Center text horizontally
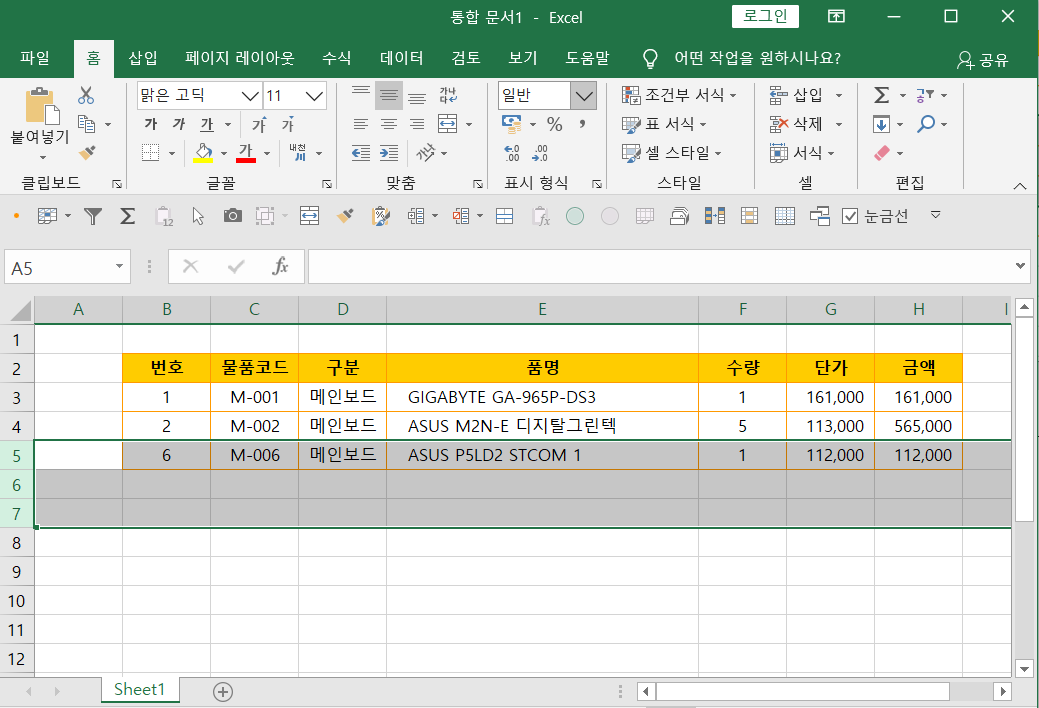1039x708 pixels. [x=389, y=124]
